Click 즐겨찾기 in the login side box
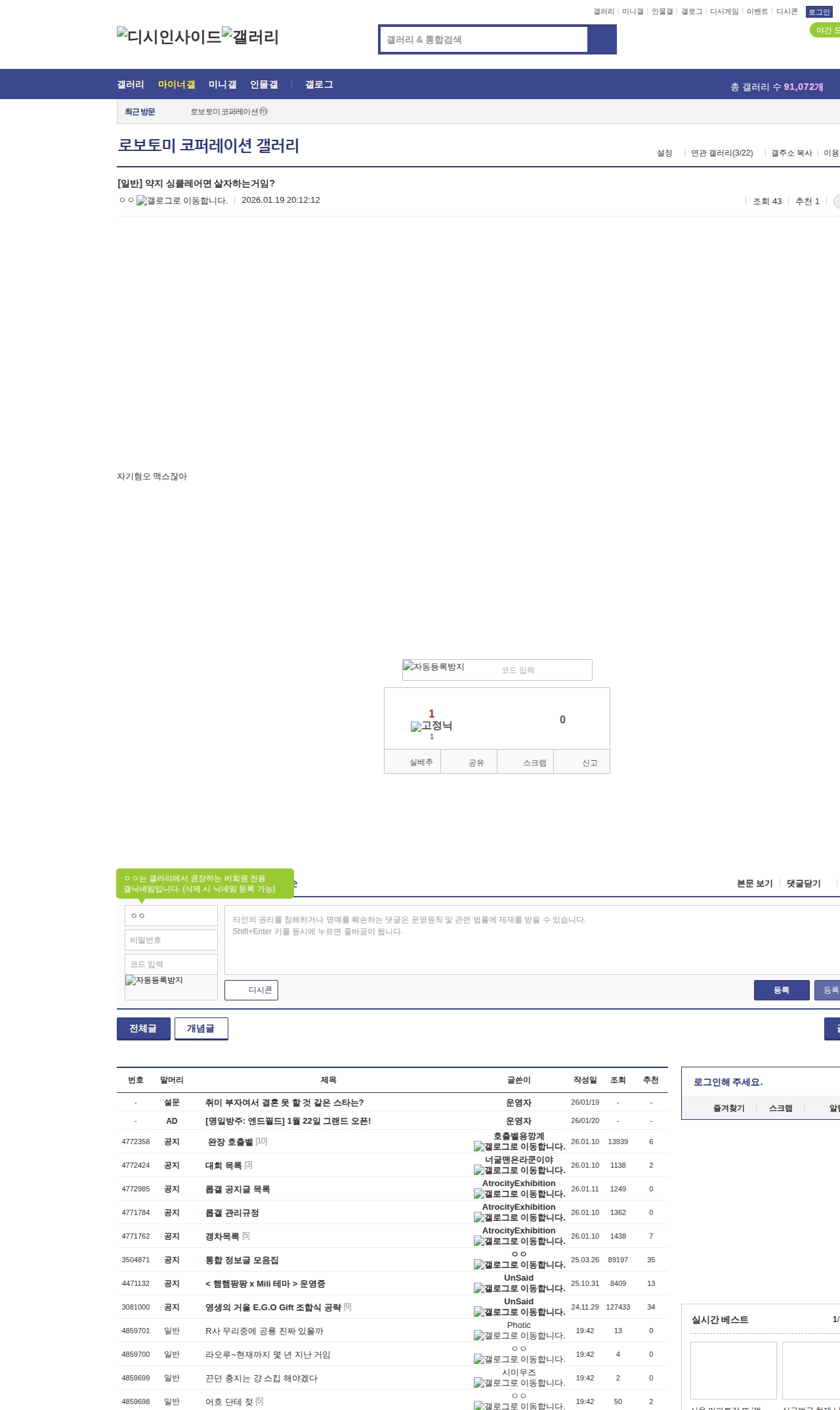The width and height of the screenshot is (840, 1410). [729, 1108]
